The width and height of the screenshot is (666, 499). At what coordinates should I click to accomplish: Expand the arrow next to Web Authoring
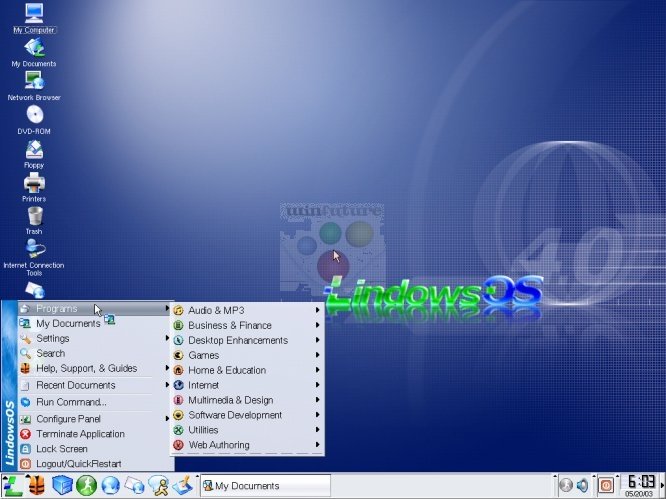tap(317, 445)
